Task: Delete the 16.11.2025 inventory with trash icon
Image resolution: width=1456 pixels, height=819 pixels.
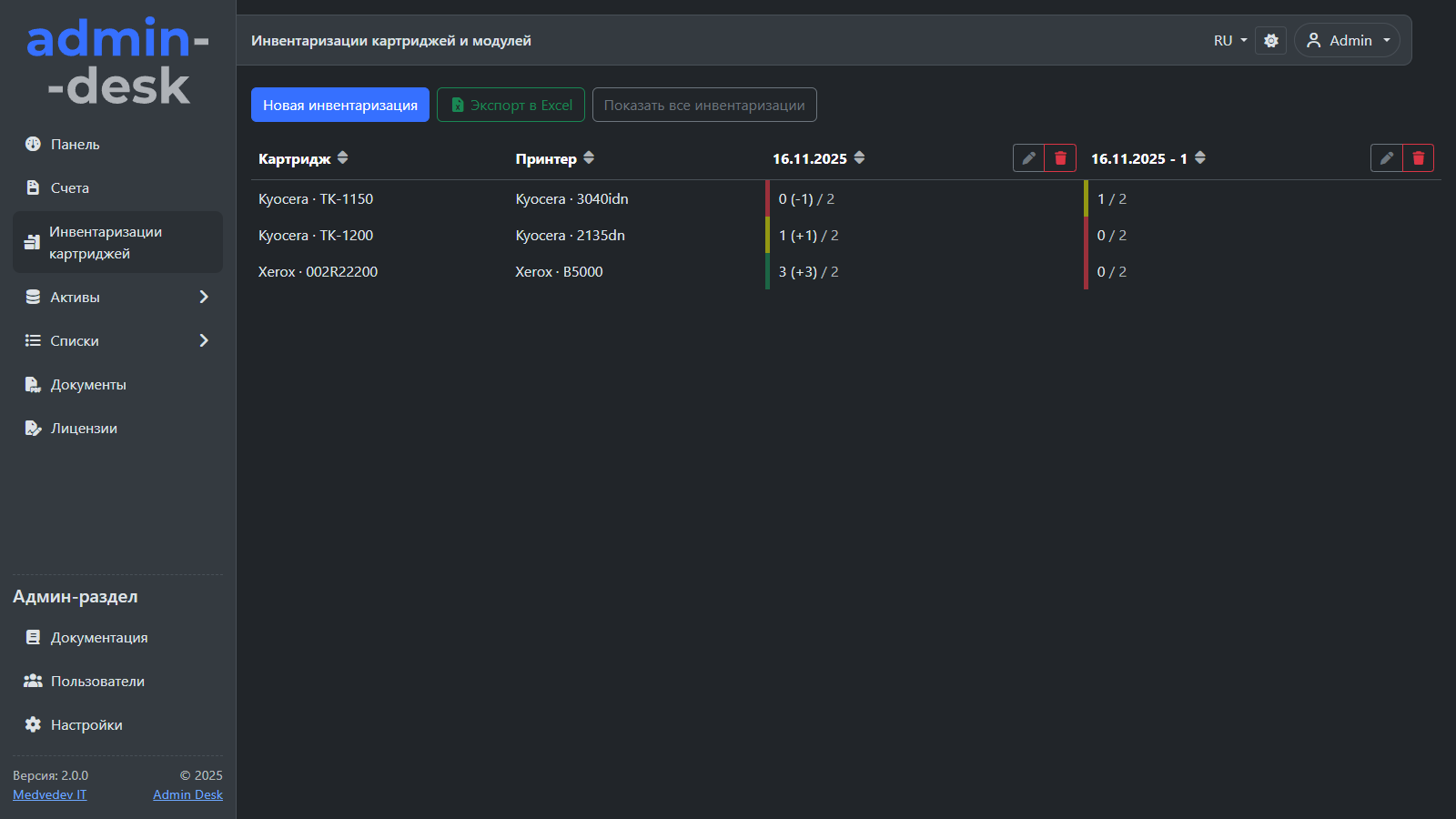Action: (x=1060, y=158)
